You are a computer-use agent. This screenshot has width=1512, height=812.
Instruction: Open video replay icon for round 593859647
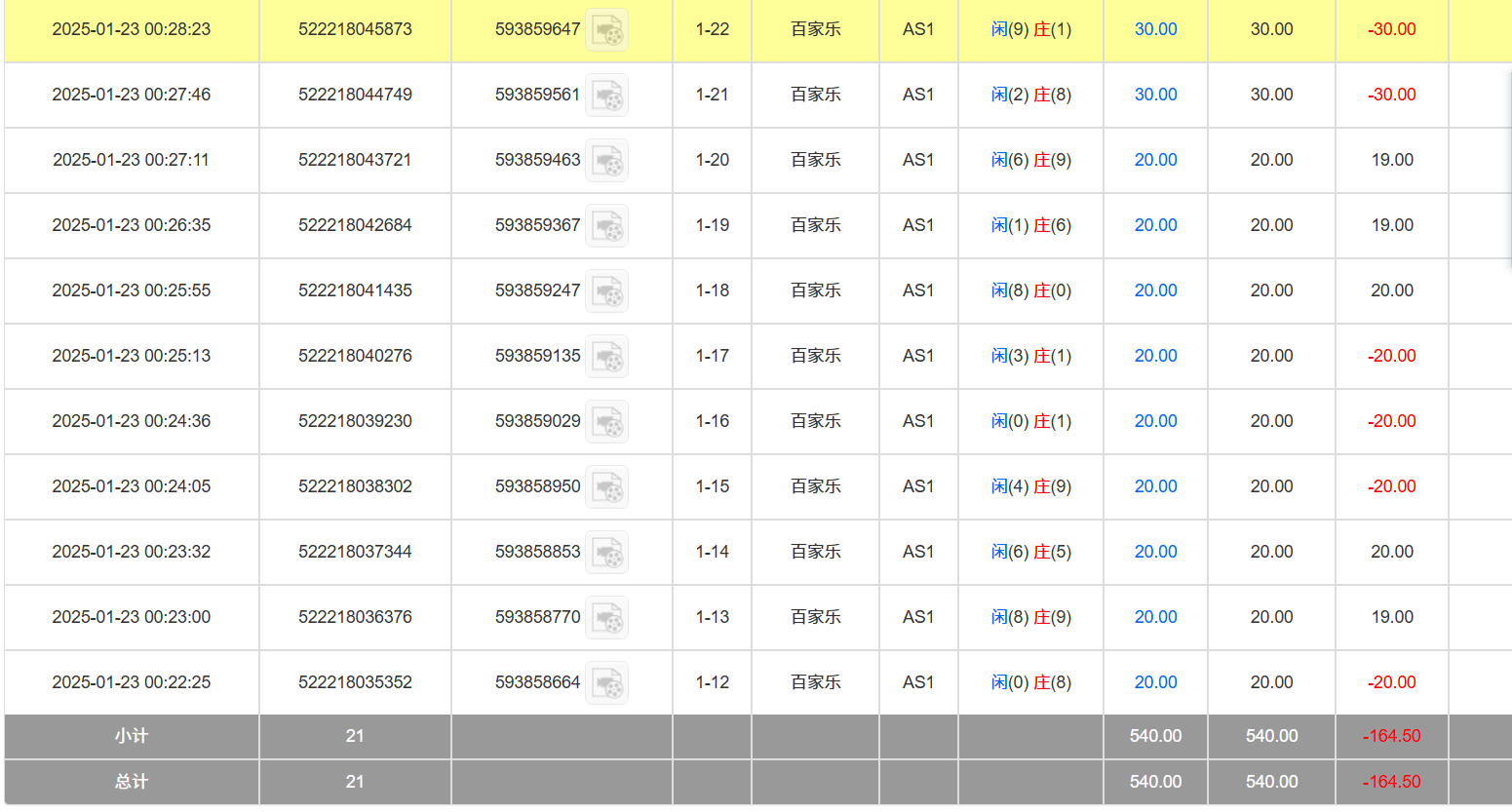(606, 30)
